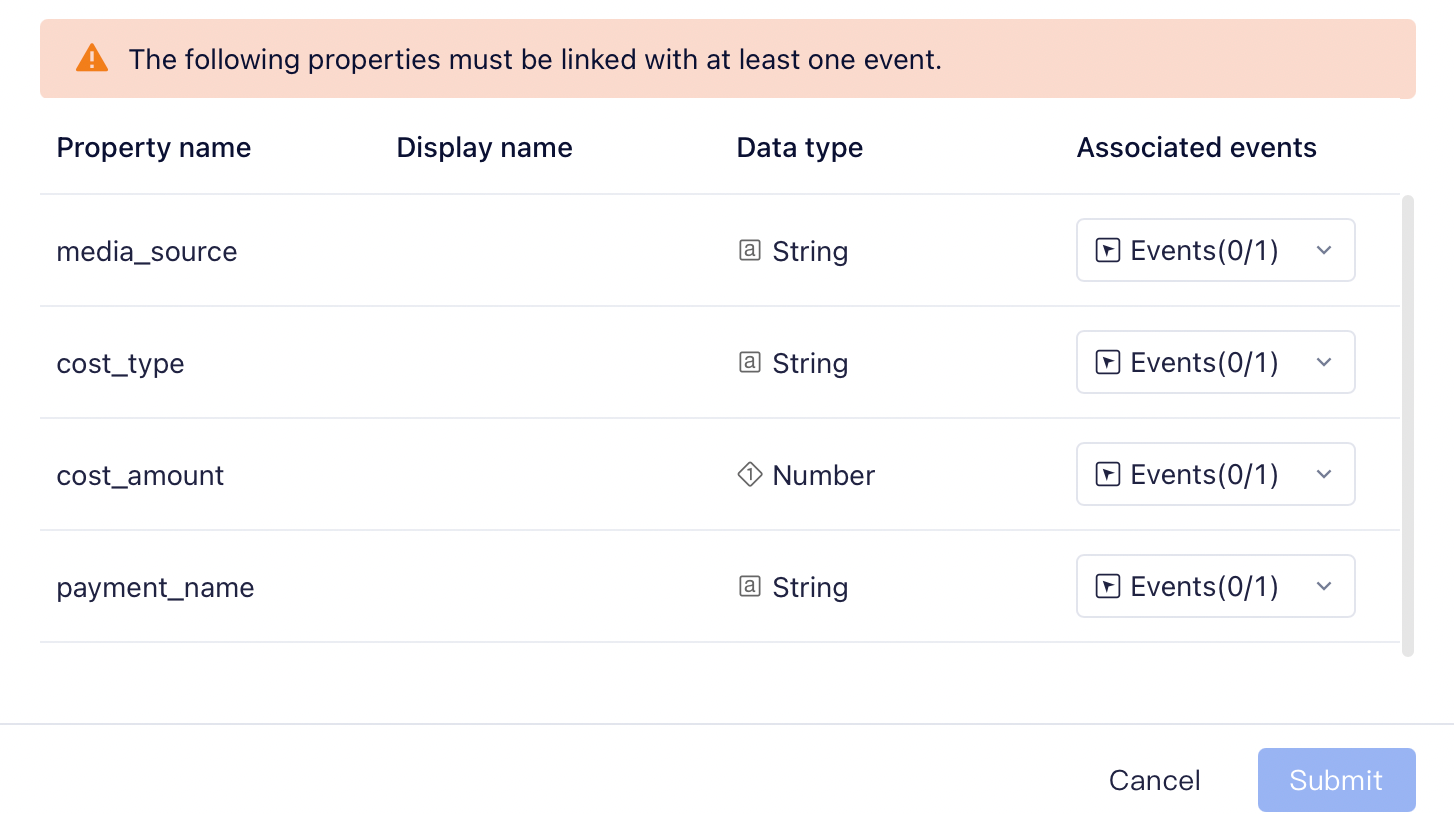Screen dimensions: 1454x814
Task: Click String type icon for media_source
Action: [749, 251]
